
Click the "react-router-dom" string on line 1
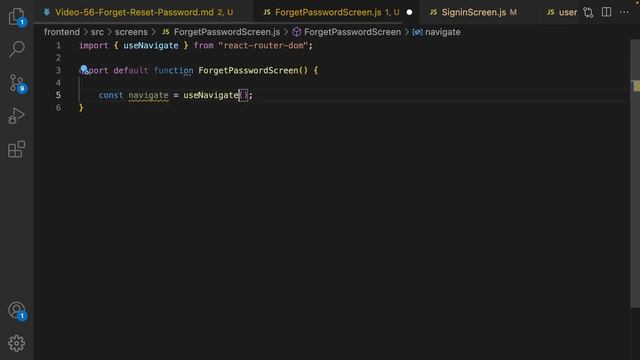click(263, 45)
